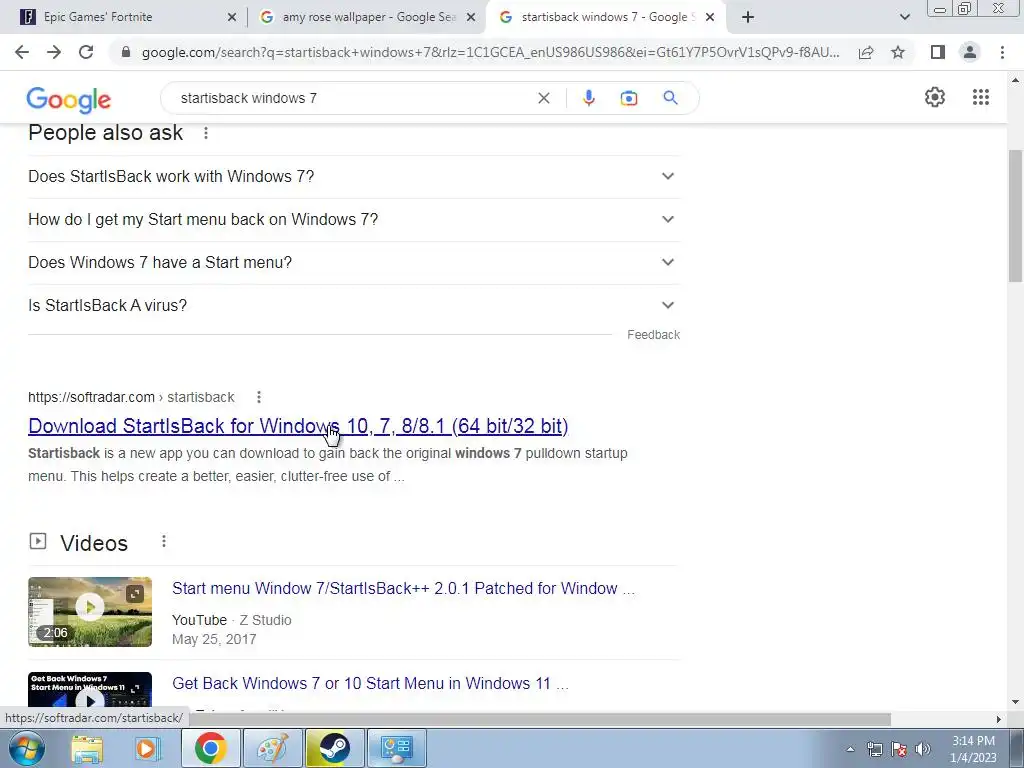Clear the Google search box text

point(543,98)
